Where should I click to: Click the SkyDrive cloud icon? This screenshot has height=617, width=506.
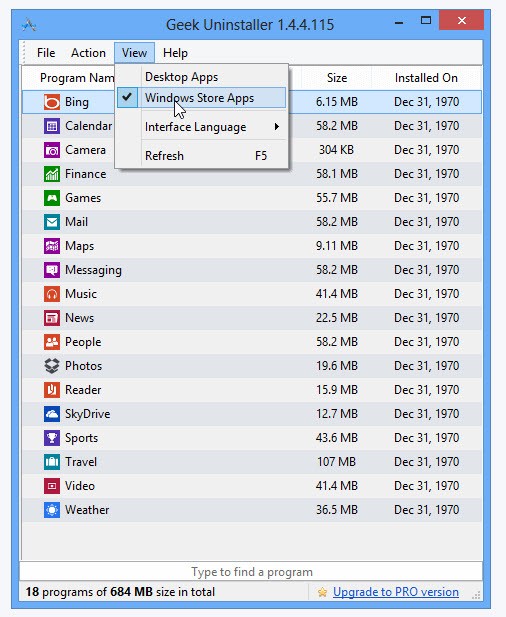tap(52, 414)
